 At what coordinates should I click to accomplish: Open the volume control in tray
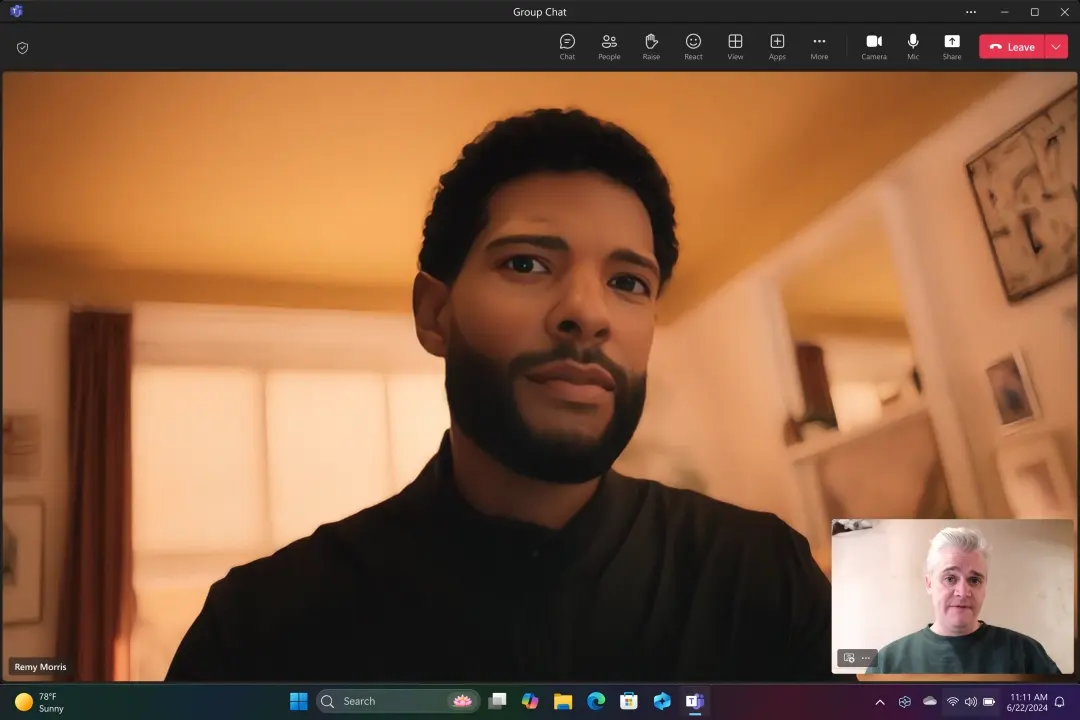(x=970, y=702)
